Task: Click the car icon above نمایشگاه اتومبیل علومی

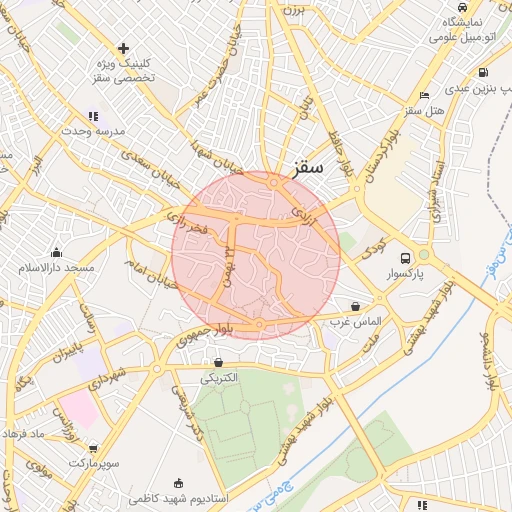Action: pyautogui.click(x=462, y=7)
